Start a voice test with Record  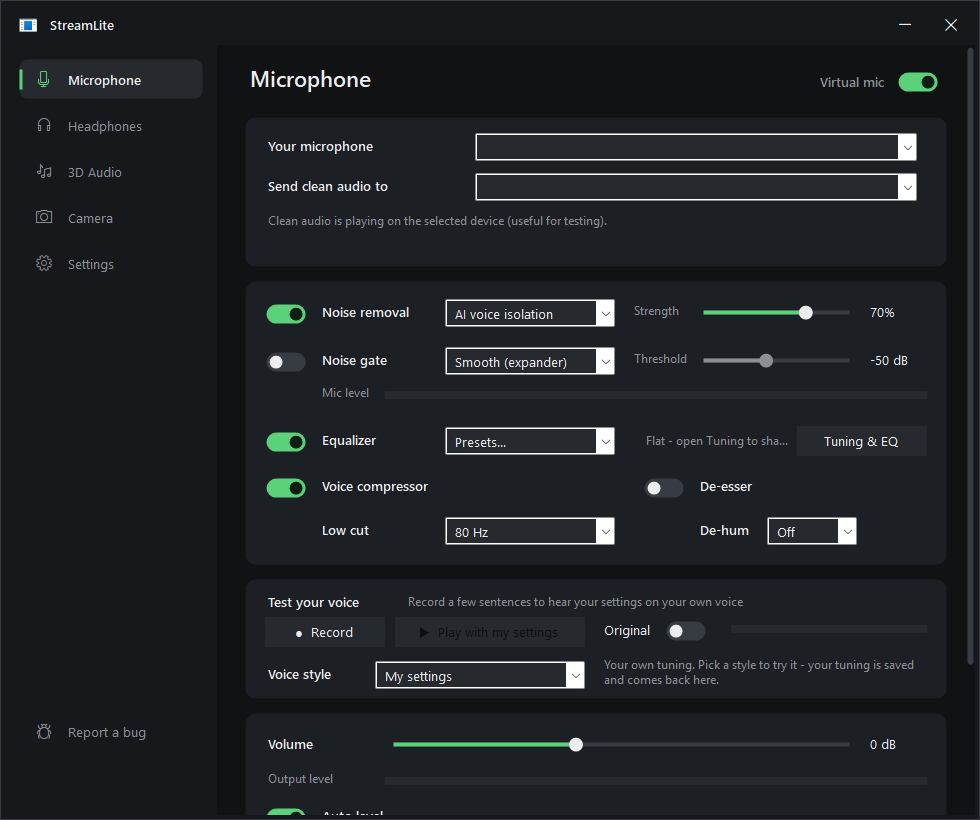(325, 632)
